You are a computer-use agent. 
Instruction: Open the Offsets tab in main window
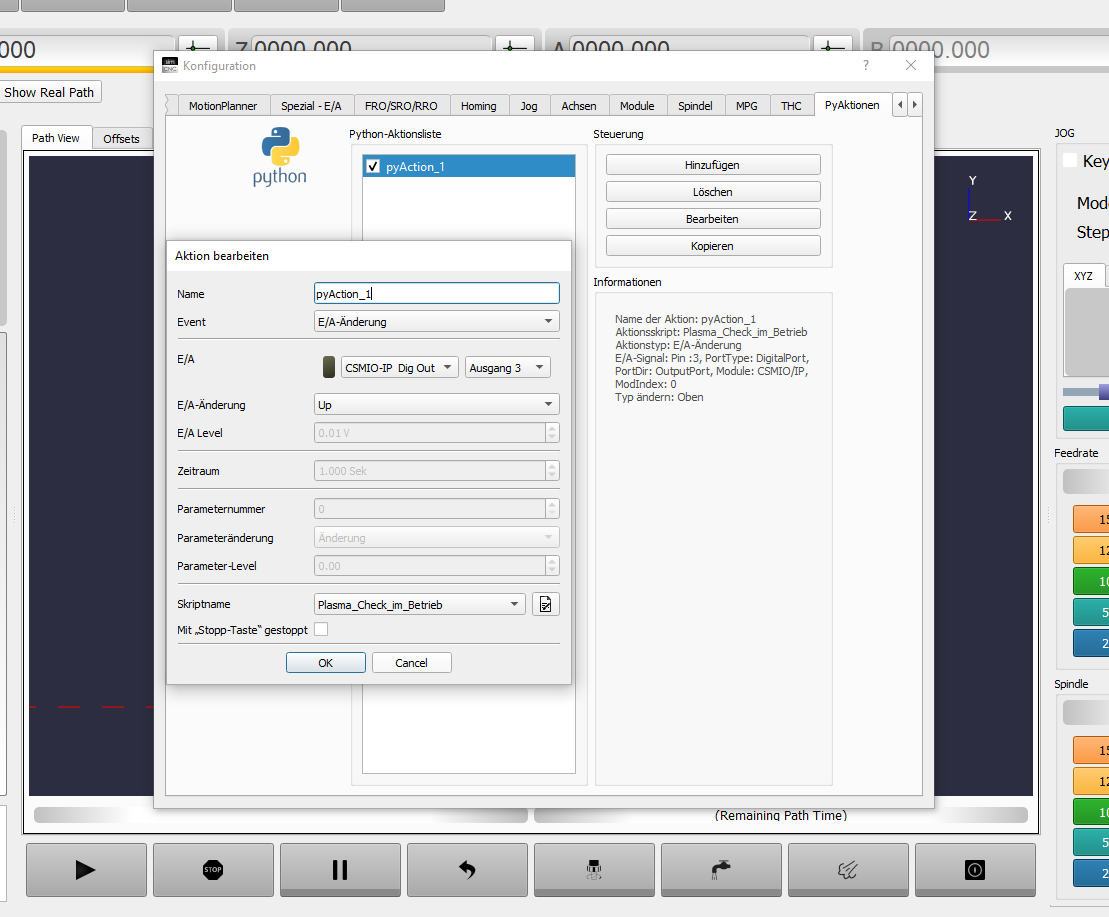[x=122, y=139]
